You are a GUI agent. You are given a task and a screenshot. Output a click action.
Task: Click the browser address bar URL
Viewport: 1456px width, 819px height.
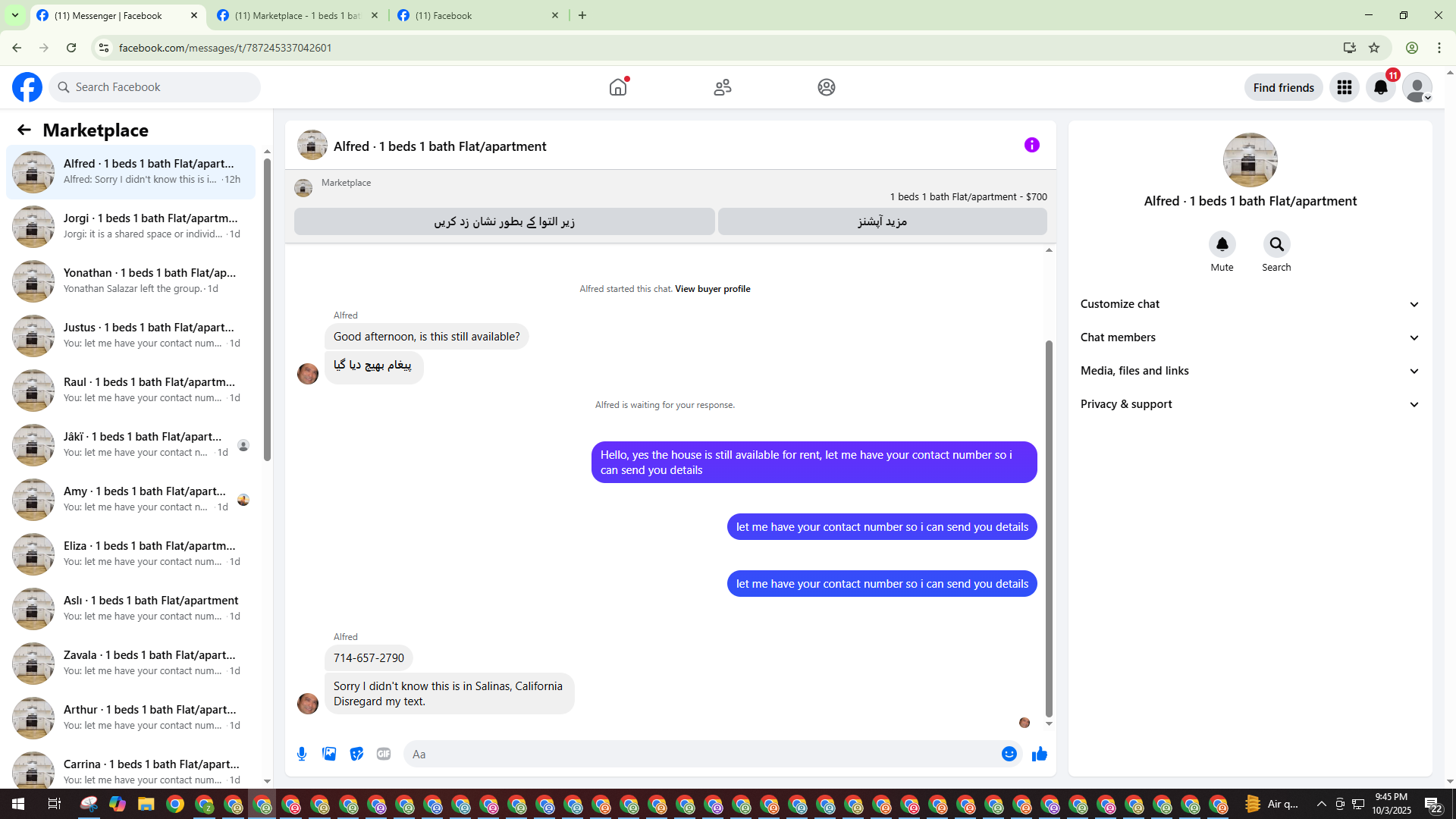click(225, 48)
